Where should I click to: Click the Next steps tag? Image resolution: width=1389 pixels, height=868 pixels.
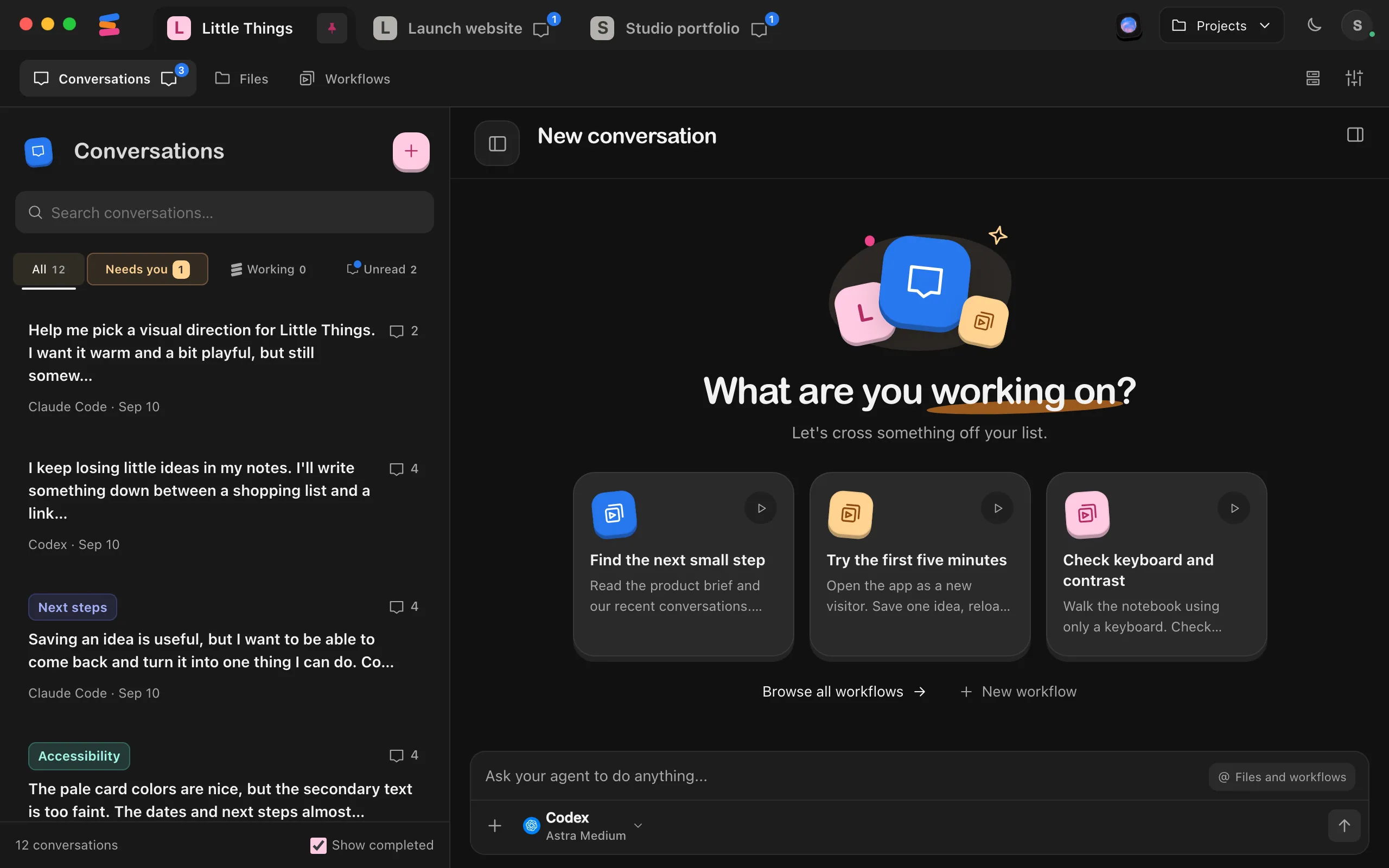click(73, 608)
